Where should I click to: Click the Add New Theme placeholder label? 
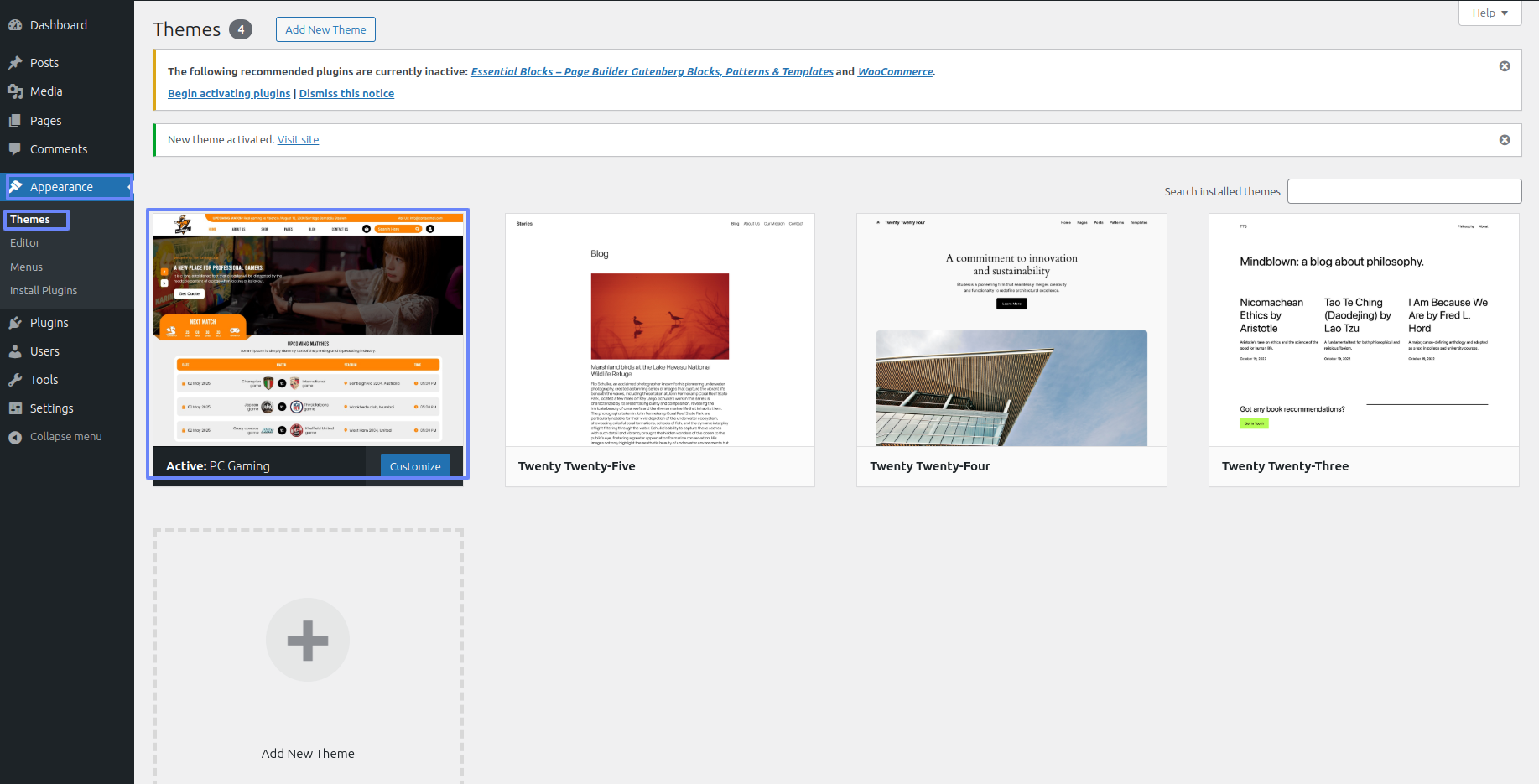click(308, 754)
